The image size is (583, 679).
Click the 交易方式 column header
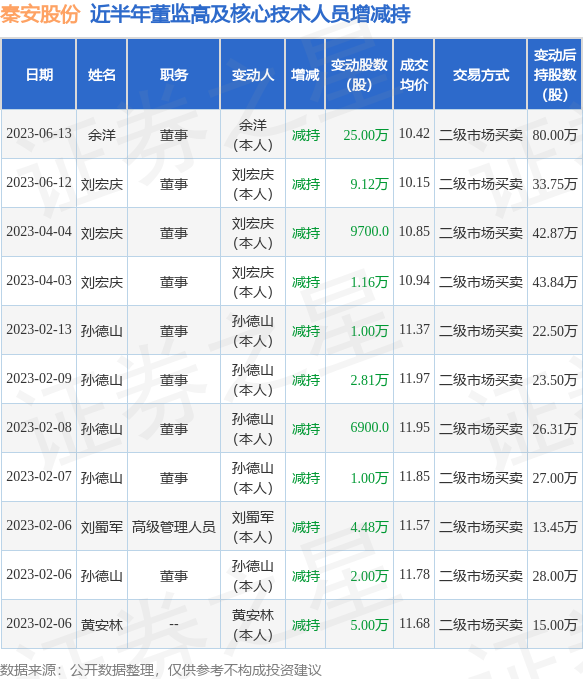(481, 74)
